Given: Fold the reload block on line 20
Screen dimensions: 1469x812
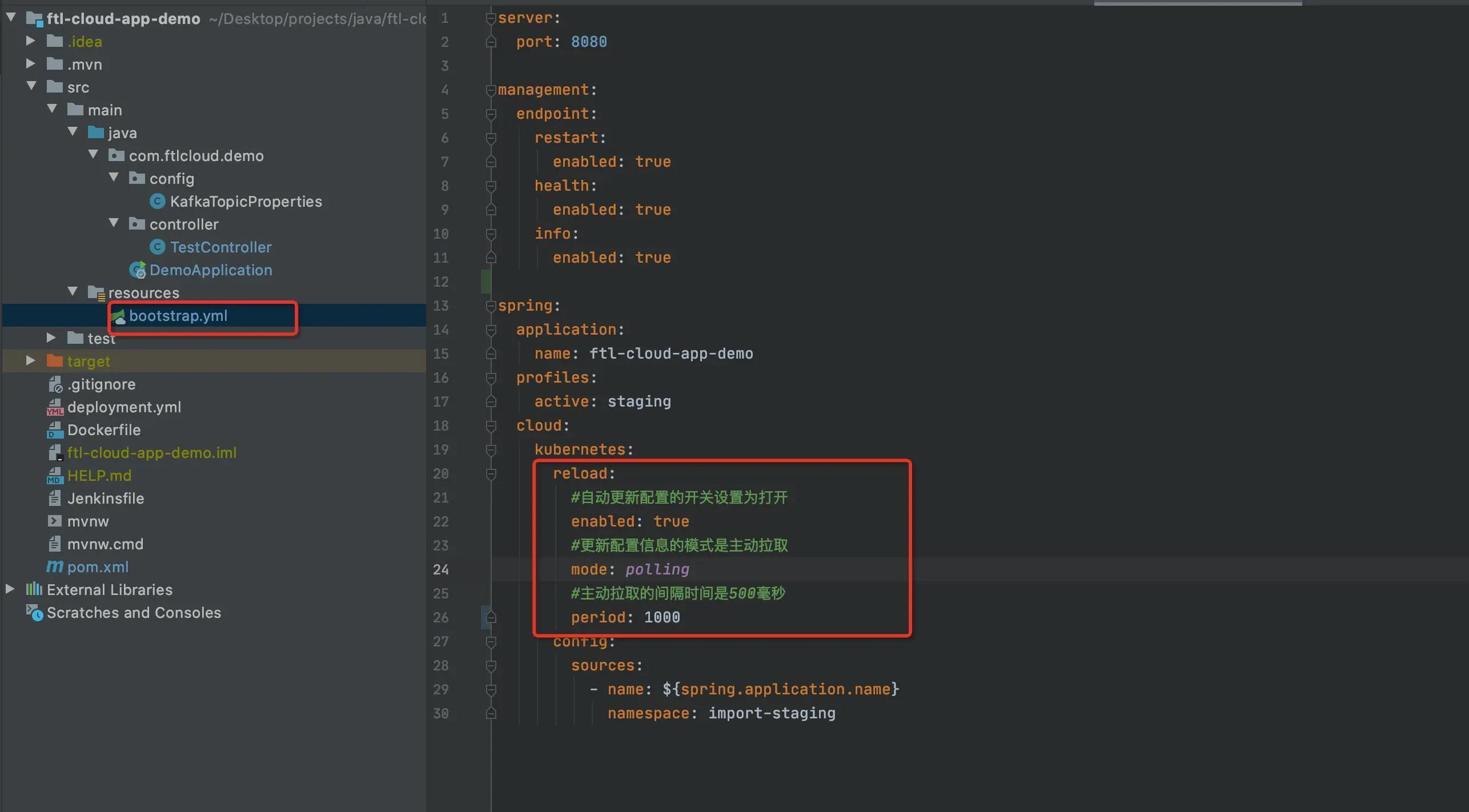Looking at the screenshot, I should (491, 473).
